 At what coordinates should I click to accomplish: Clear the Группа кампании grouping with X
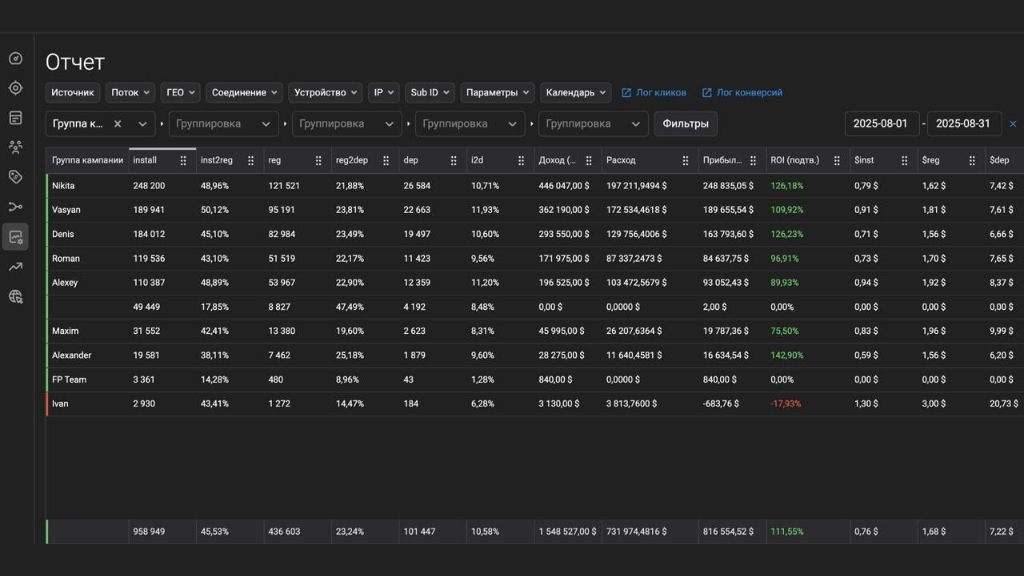point(117,124)
